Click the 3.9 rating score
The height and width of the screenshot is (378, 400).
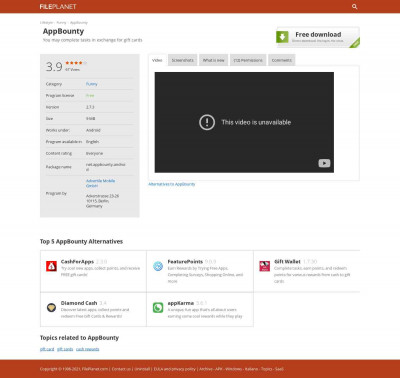coord(54,67)
